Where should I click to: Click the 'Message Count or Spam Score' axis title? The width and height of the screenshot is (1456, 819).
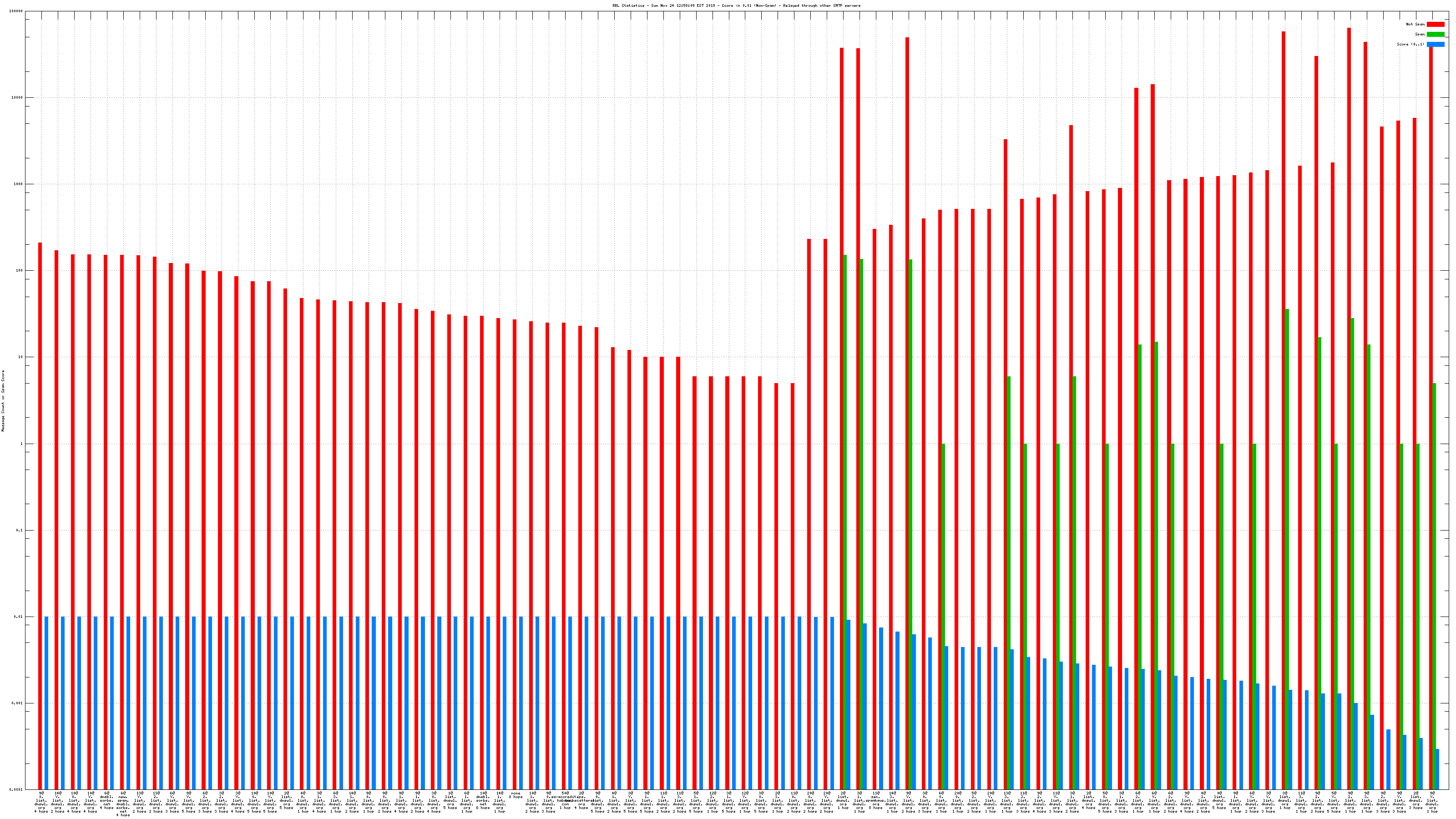point(3,401)
